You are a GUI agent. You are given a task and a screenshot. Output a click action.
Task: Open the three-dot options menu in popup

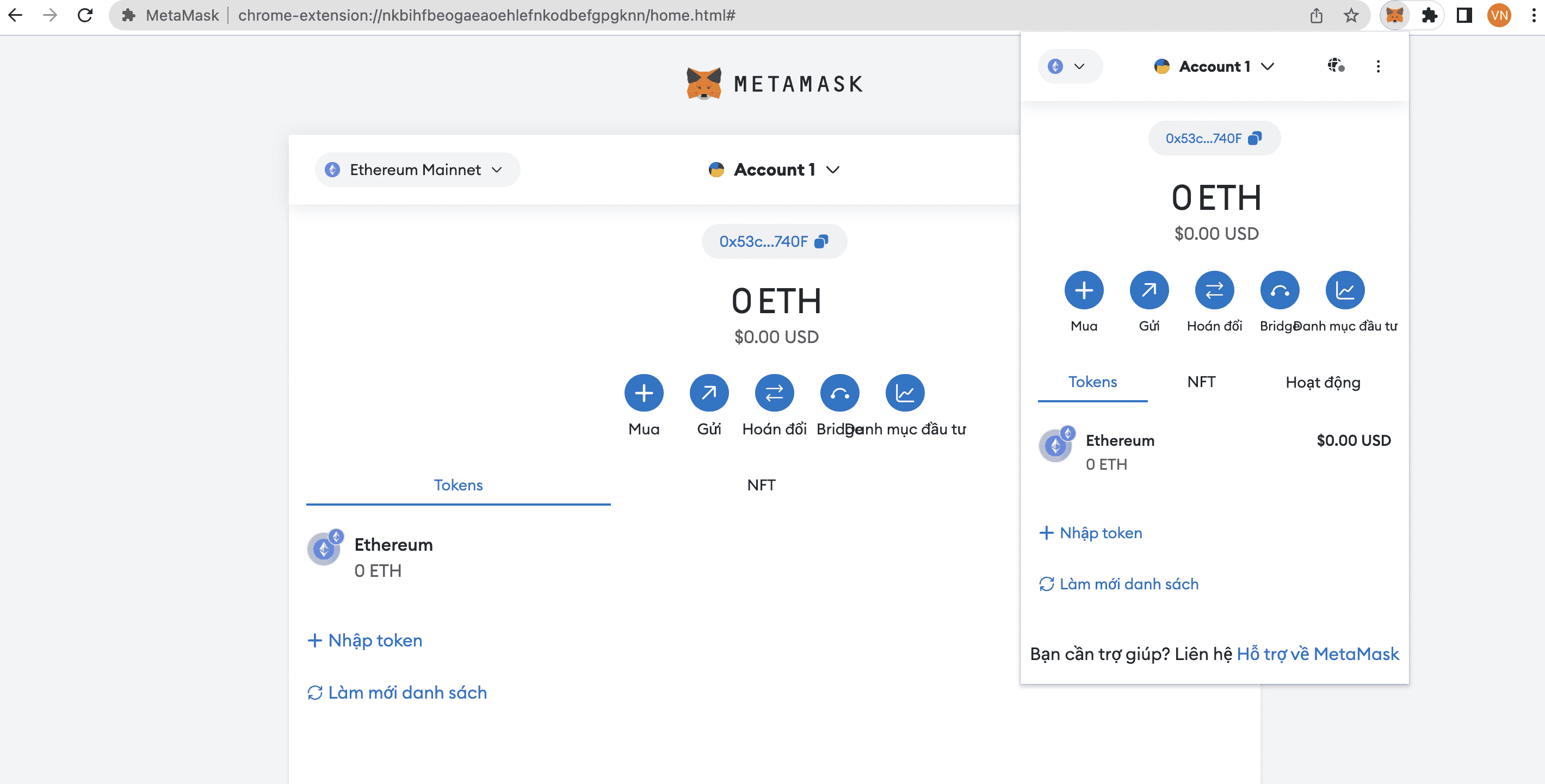tap(1377, 66)
